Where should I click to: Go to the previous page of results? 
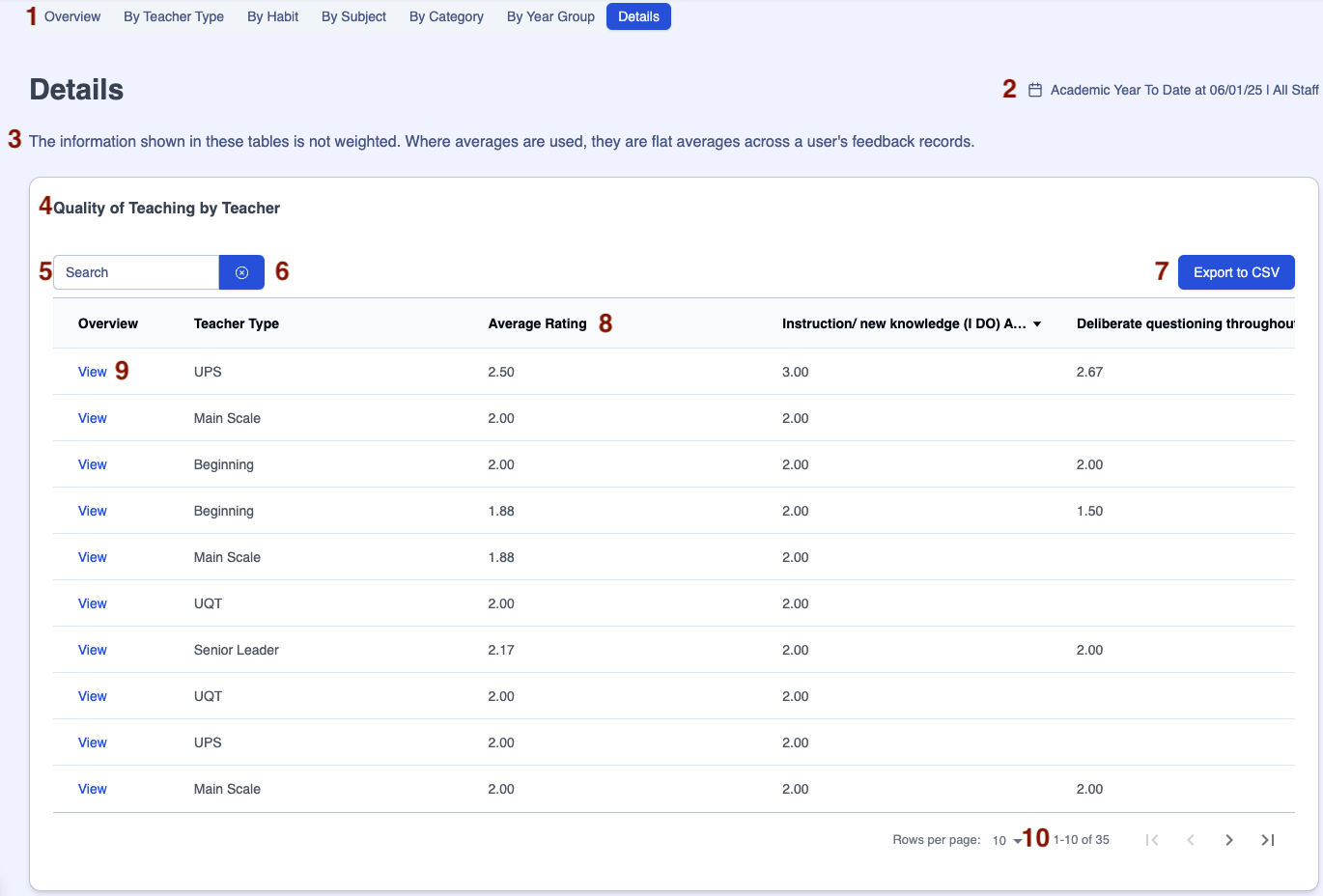click(1191, 840)
